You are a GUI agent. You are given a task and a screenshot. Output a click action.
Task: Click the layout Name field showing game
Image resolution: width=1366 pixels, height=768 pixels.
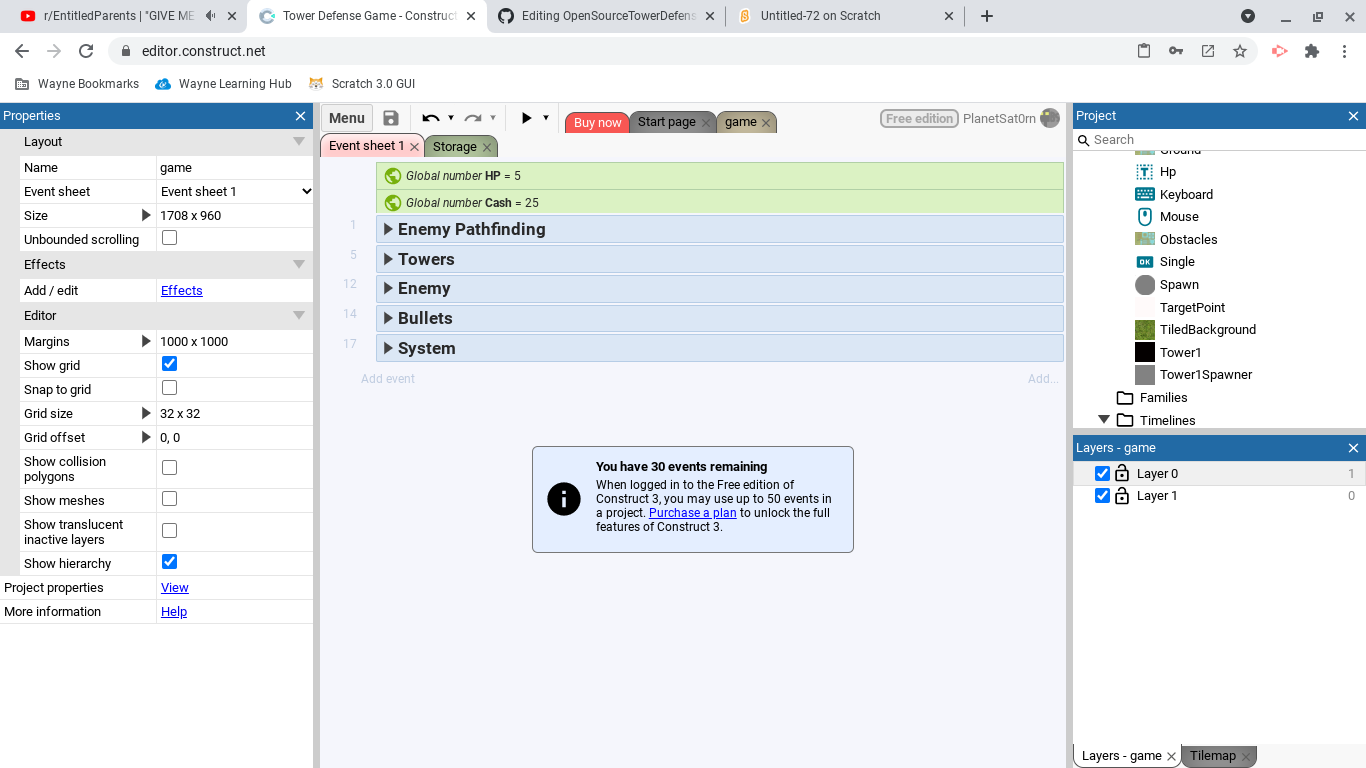[235, 167]
